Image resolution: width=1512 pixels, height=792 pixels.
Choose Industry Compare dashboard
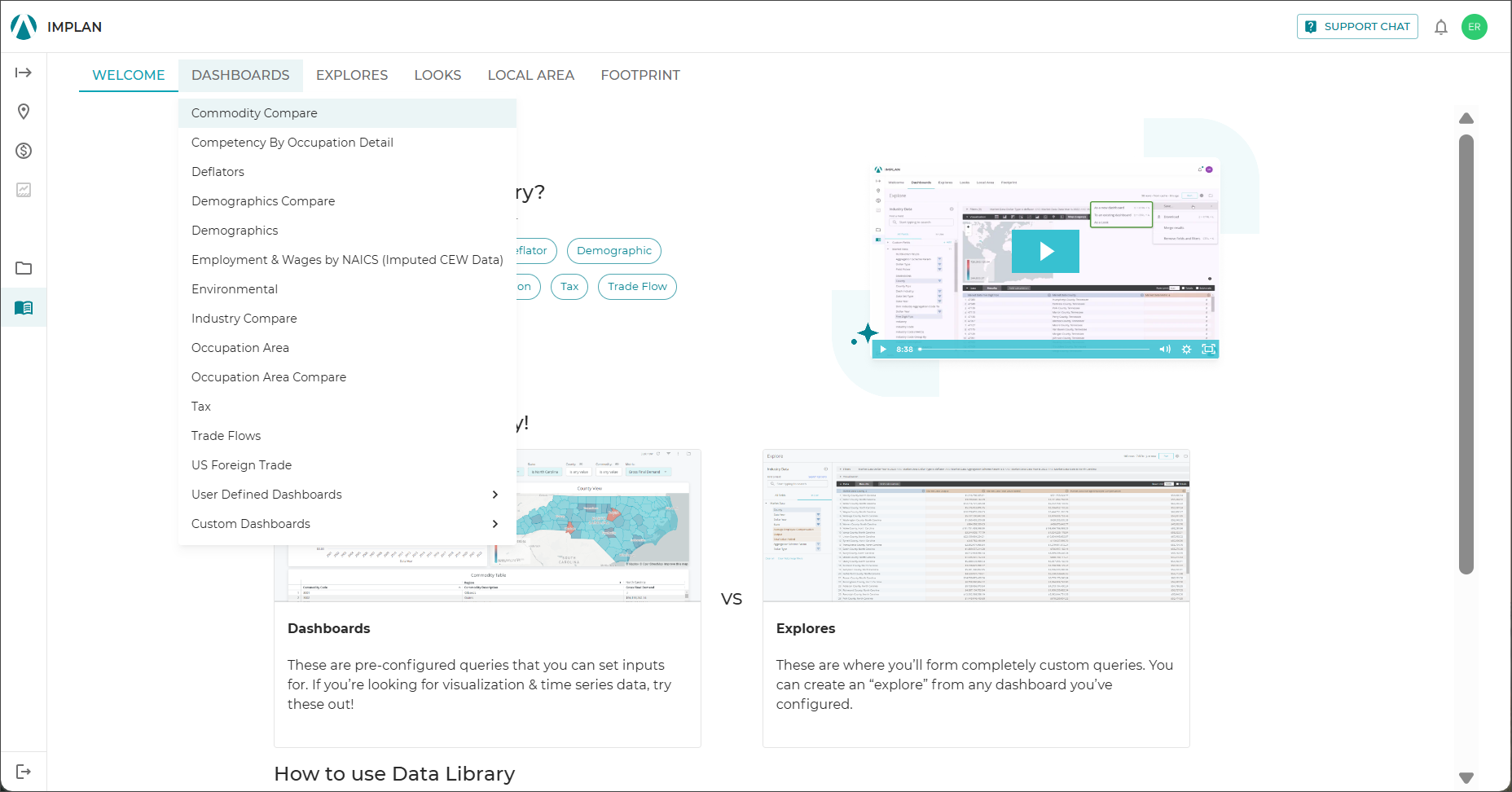click(x=347, y=319)
